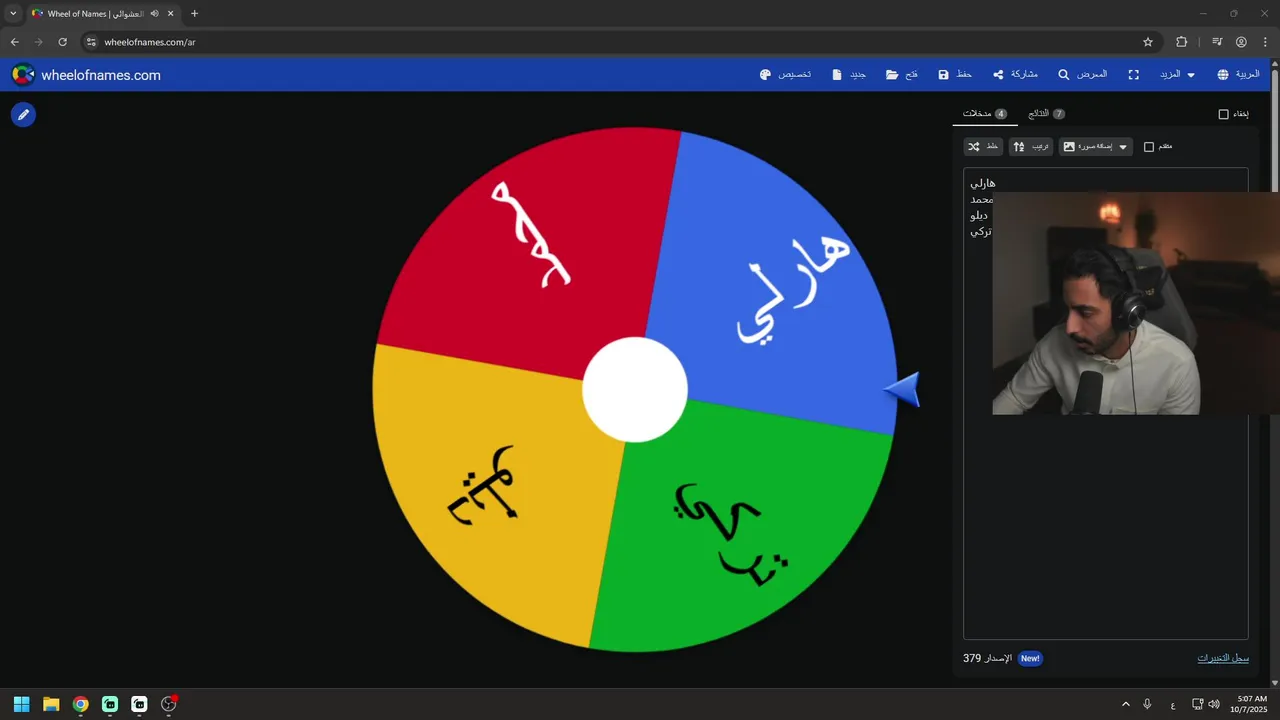Enter fullscreen mode icon

pos(1134,75)
